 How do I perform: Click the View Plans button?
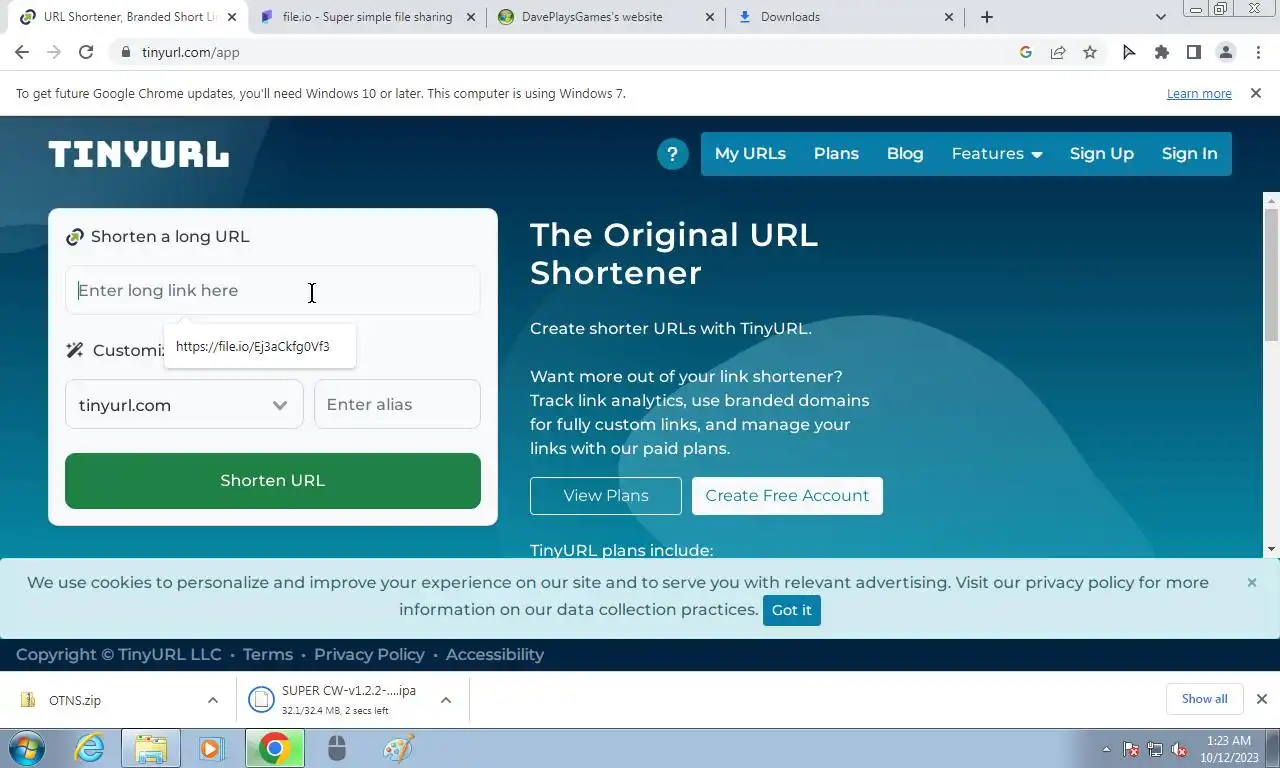click(606, 496)
